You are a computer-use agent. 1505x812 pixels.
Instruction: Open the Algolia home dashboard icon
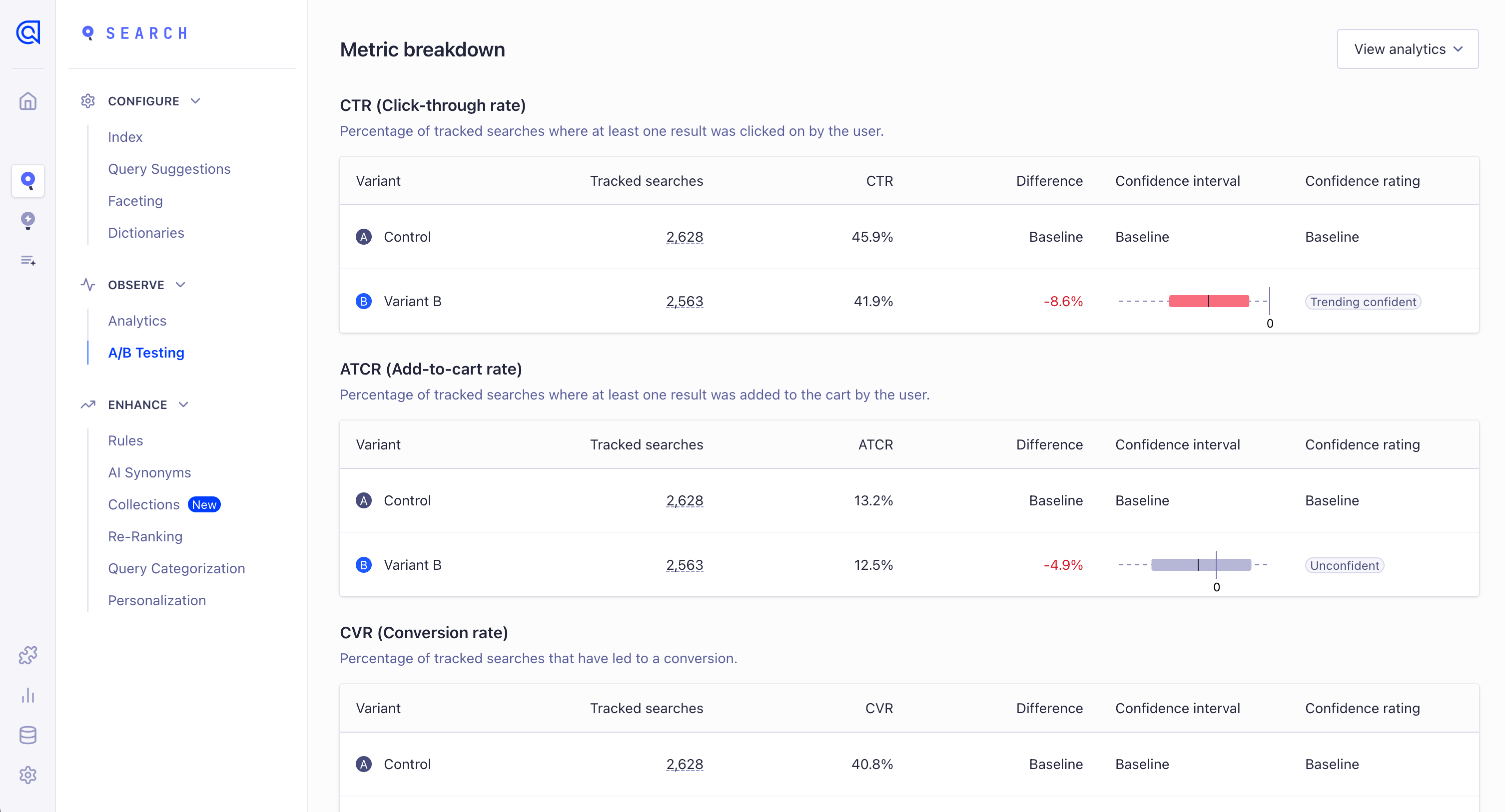[x=27, y=101]
